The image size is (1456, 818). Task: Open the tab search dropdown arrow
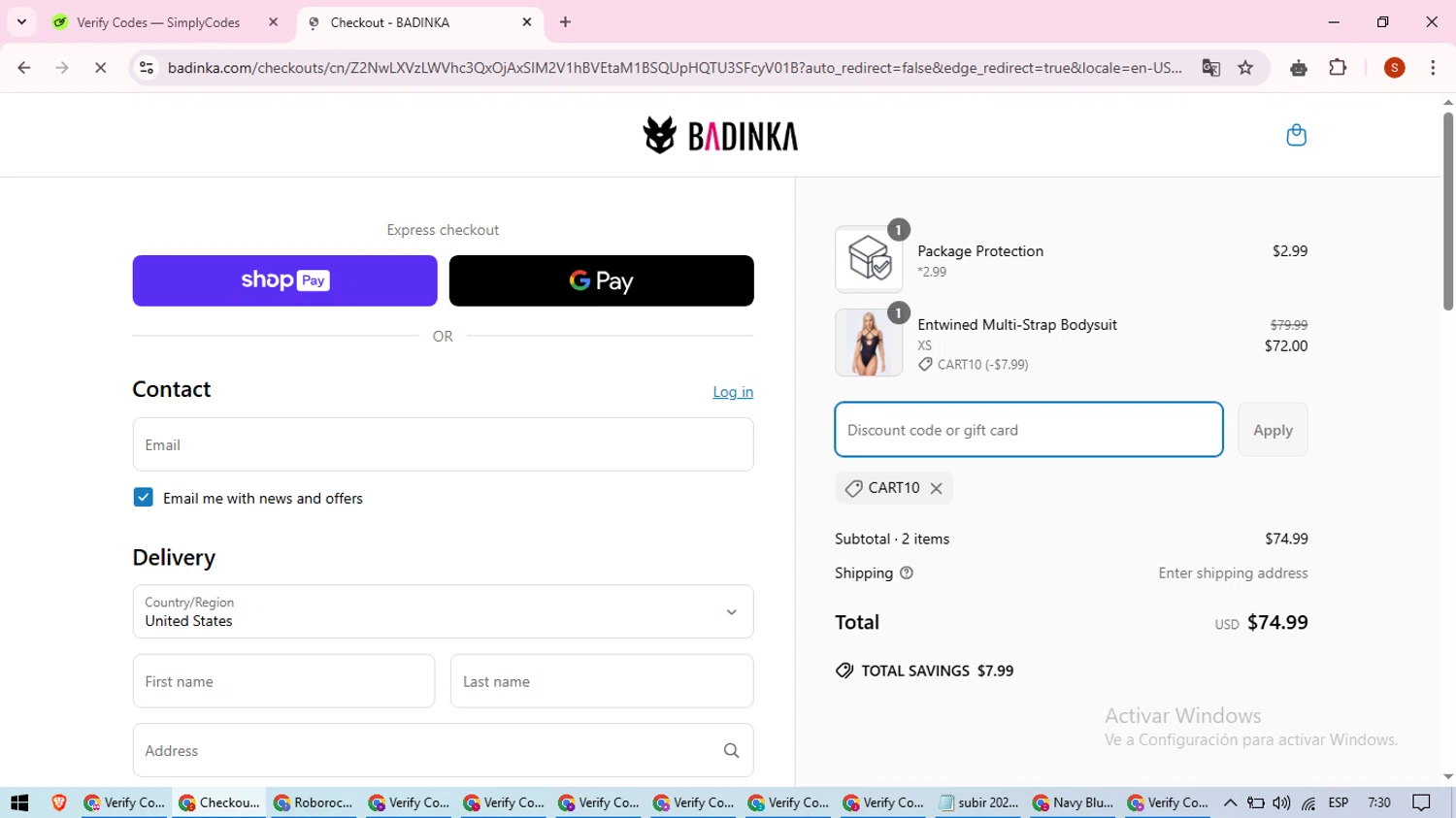[21, 21]
